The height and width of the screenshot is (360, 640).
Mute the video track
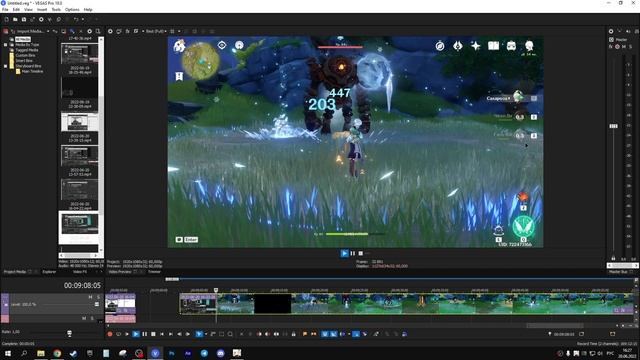pos(90,297)
